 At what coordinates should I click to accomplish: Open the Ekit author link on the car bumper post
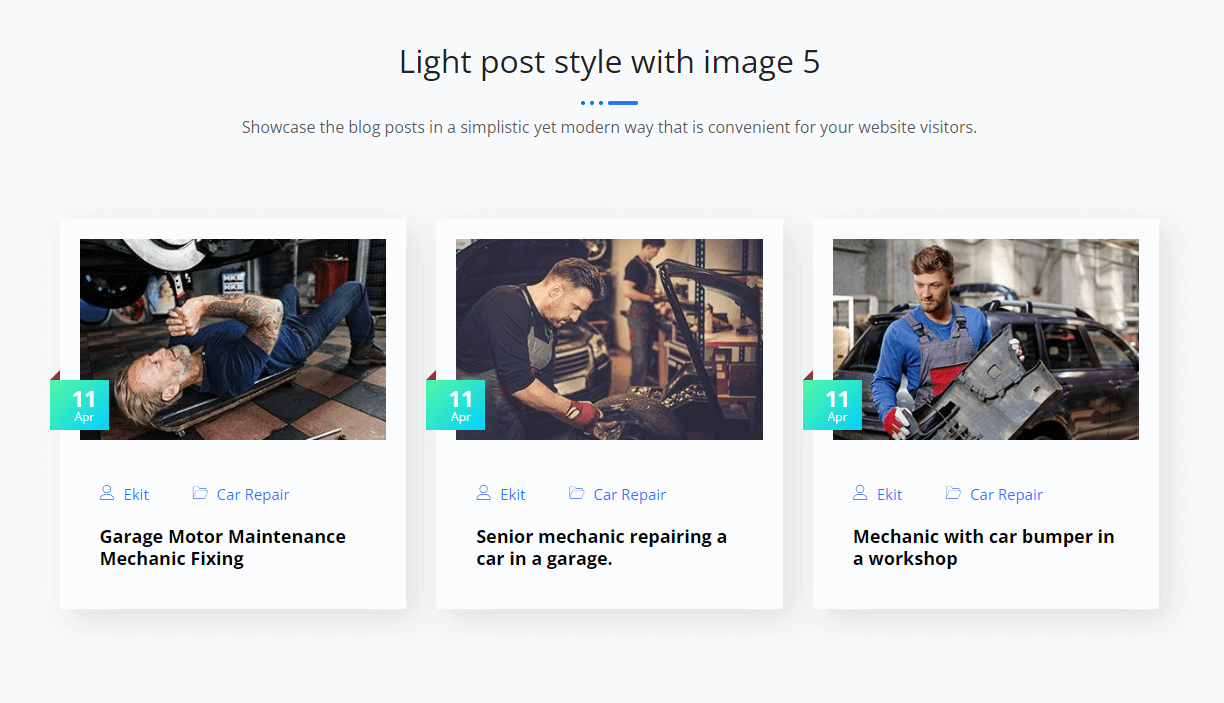point(889,495)
